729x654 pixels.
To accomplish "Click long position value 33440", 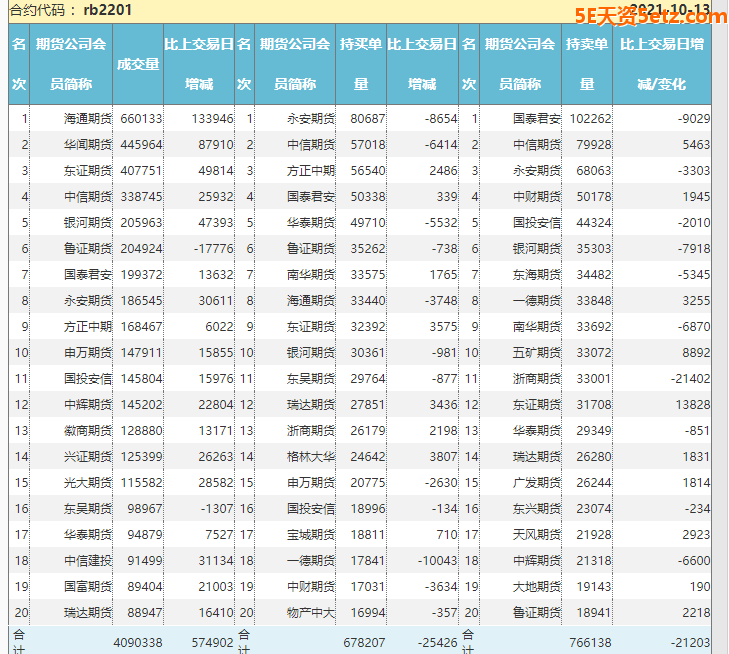I will click(x=368, y=301).
